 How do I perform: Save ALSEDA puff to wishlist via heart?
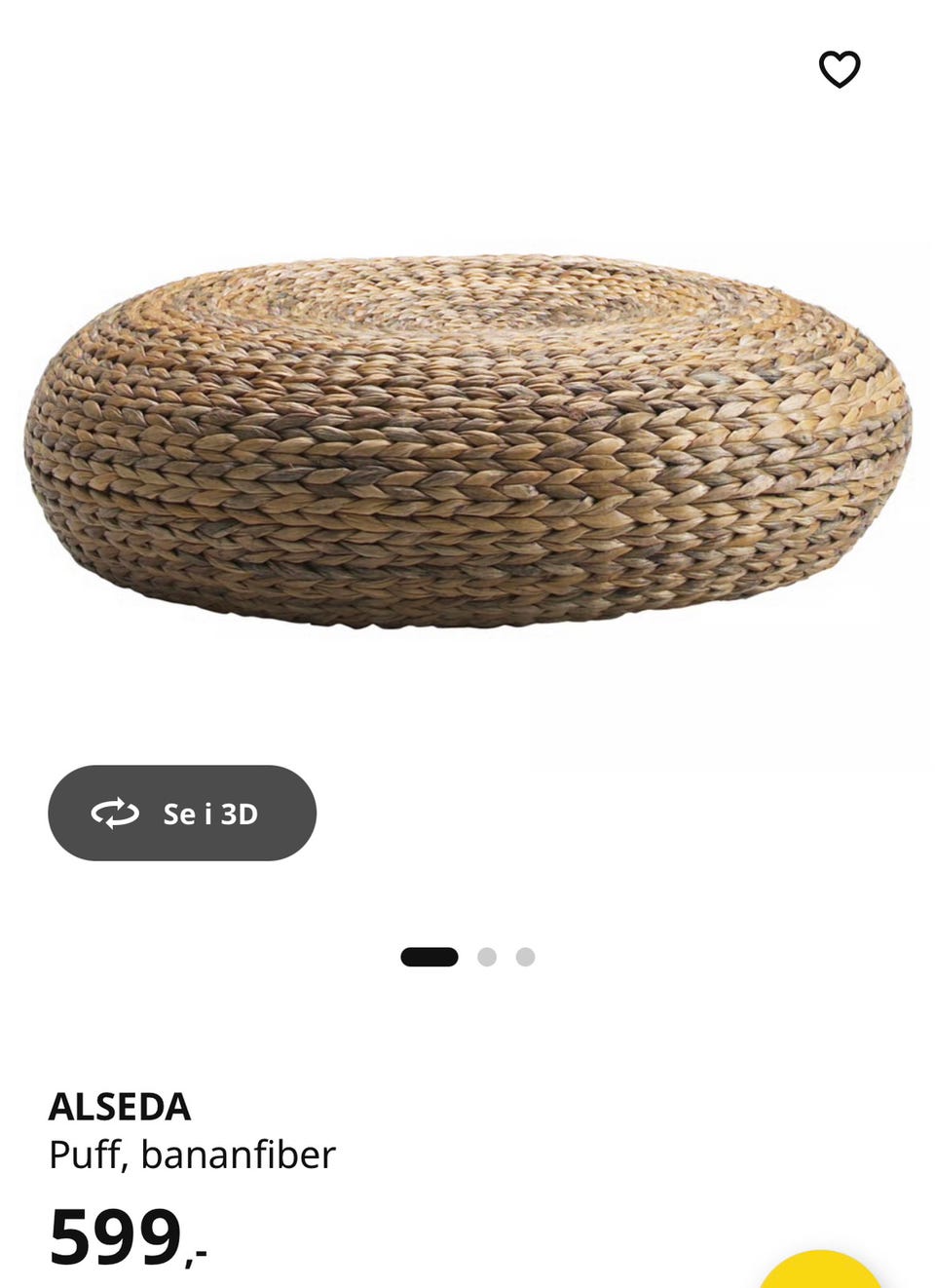point(840,69)
